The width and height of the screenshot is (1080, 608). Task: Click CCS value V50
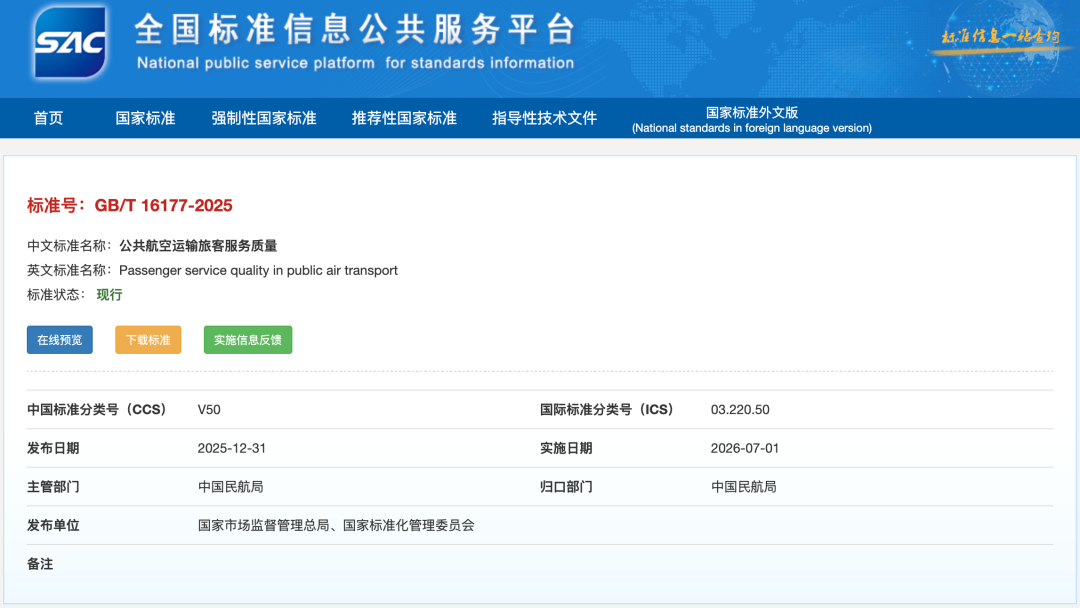point(209,410)
